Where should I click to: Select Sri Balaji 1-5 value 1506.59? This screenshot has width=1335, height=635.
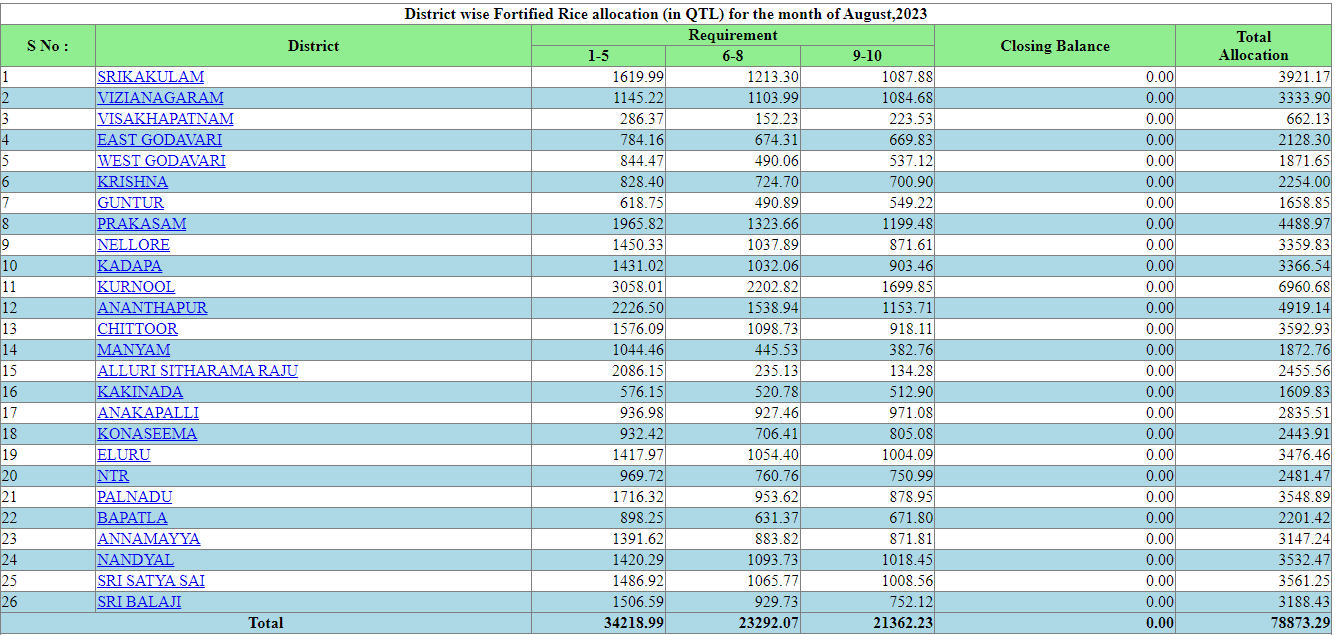(x=638, y=602)
